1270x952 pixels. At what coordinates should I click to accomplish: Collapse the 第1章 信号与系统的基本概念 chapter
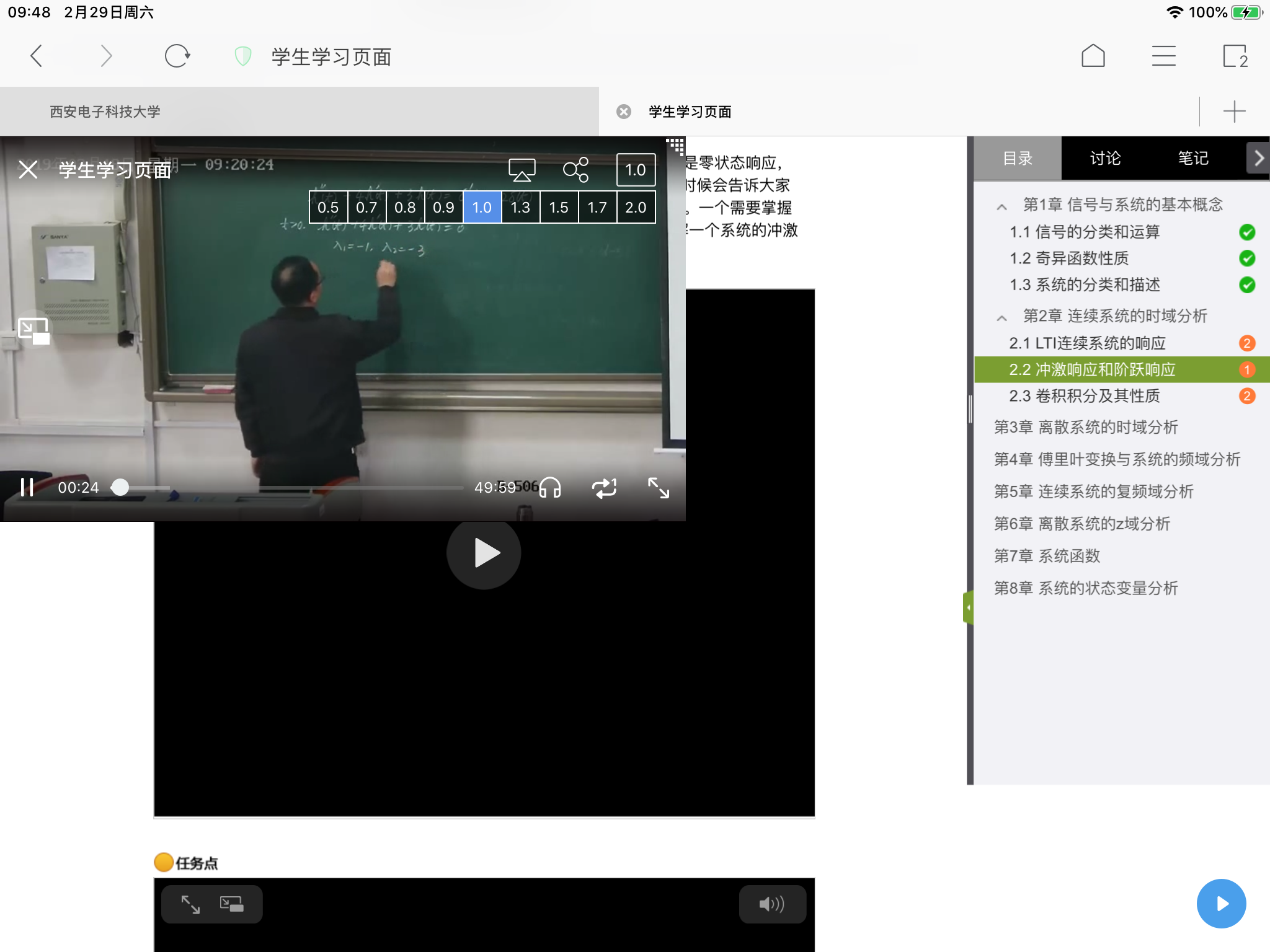(x=1001, y=206)
